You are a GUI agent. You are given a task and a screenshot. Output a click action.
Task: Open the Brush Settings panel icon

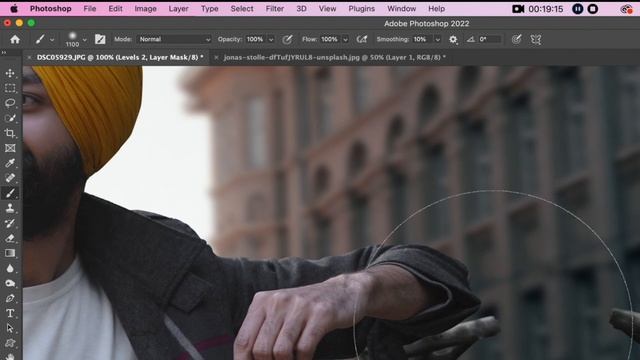[x=100, y=39]
